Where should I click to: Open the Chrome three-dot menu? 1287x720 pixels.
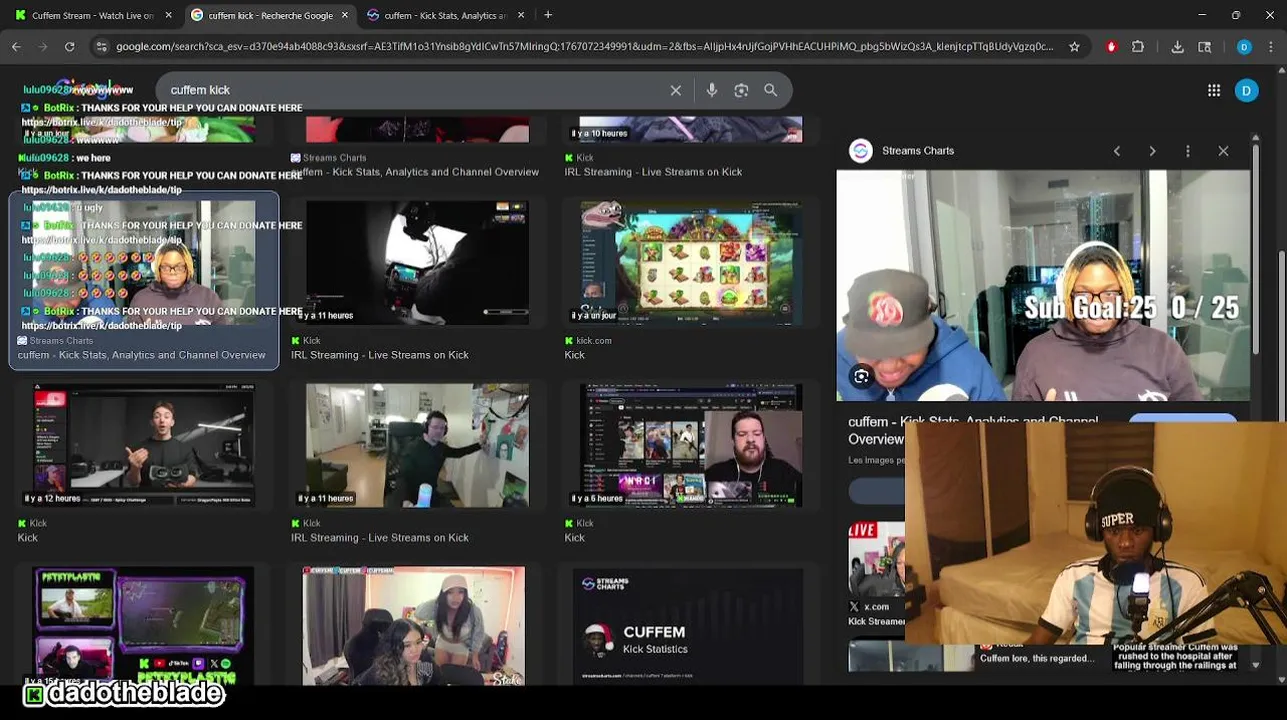1271,46
